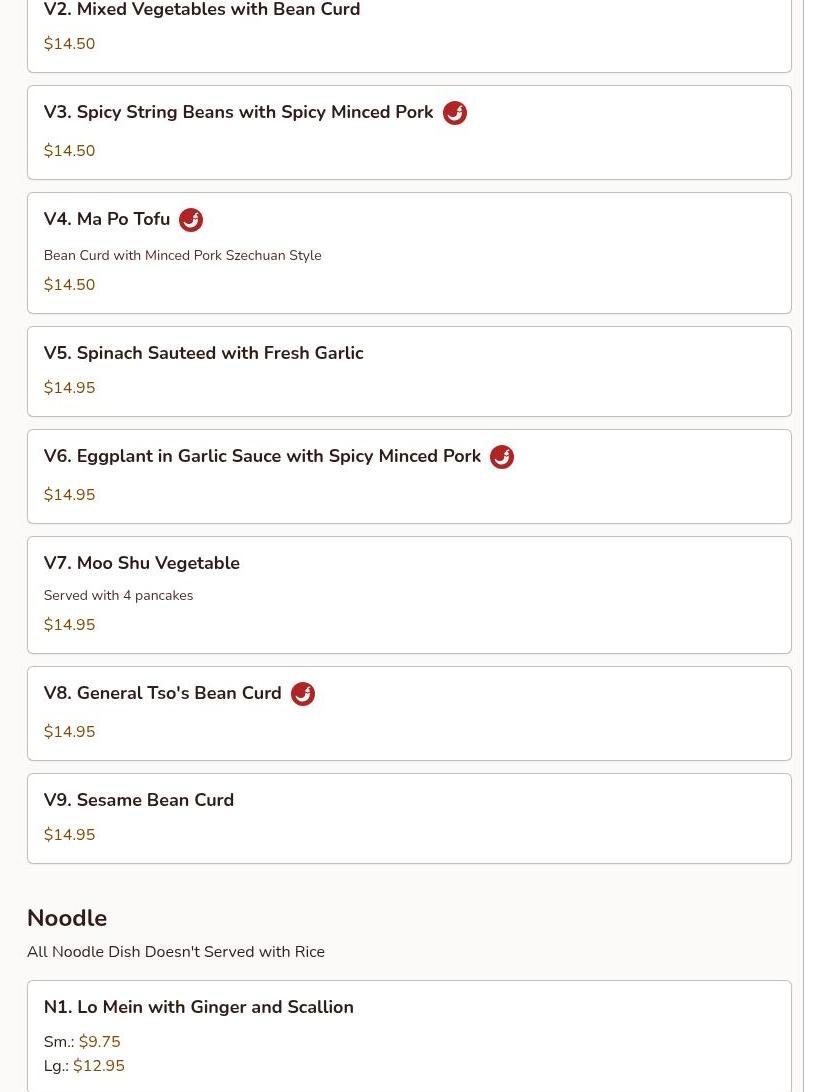The width and height of the screenshot is (824, 1092).
Task: Click the Ma Po Tofu Szechuan Style description
Action: [182, 255]
